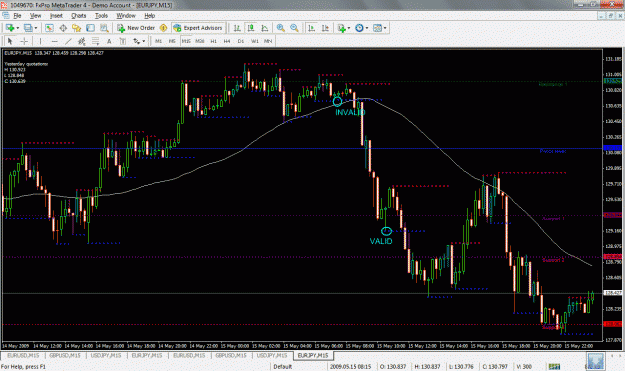The width and height of the screenshot is (625, 371).
Task: Open the Terminal window icon
Action: pyautogui.click(x=90, y=28)
